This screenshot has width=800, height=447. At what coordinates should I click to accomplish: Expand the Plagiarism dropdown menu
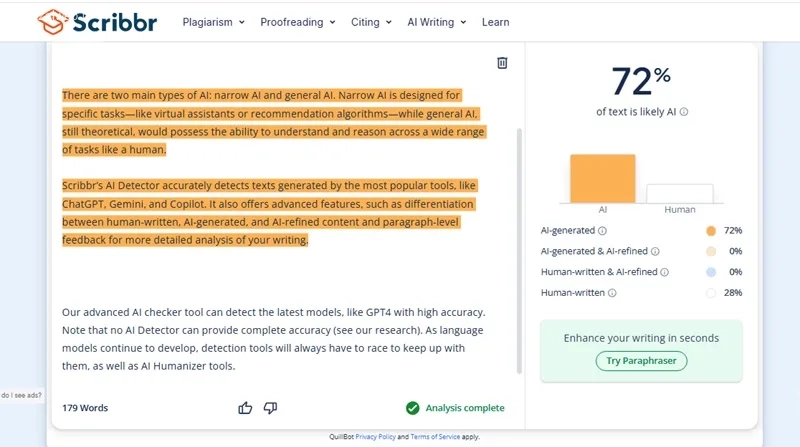[x=213, y=22]
